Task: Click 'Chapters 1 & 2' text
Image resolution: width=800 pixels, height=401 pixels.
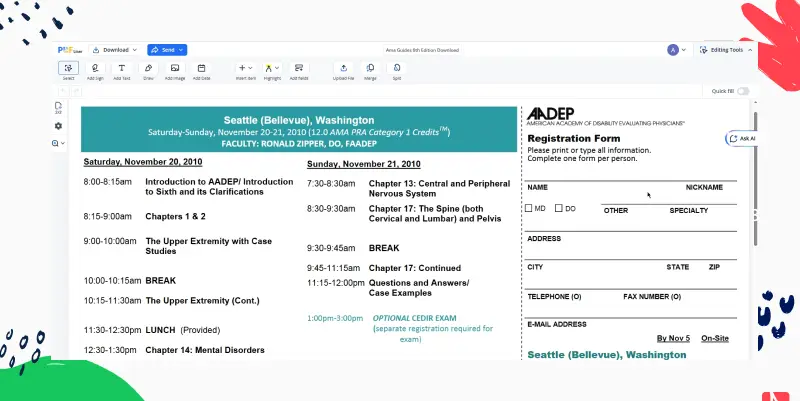Action: (176, 216)
